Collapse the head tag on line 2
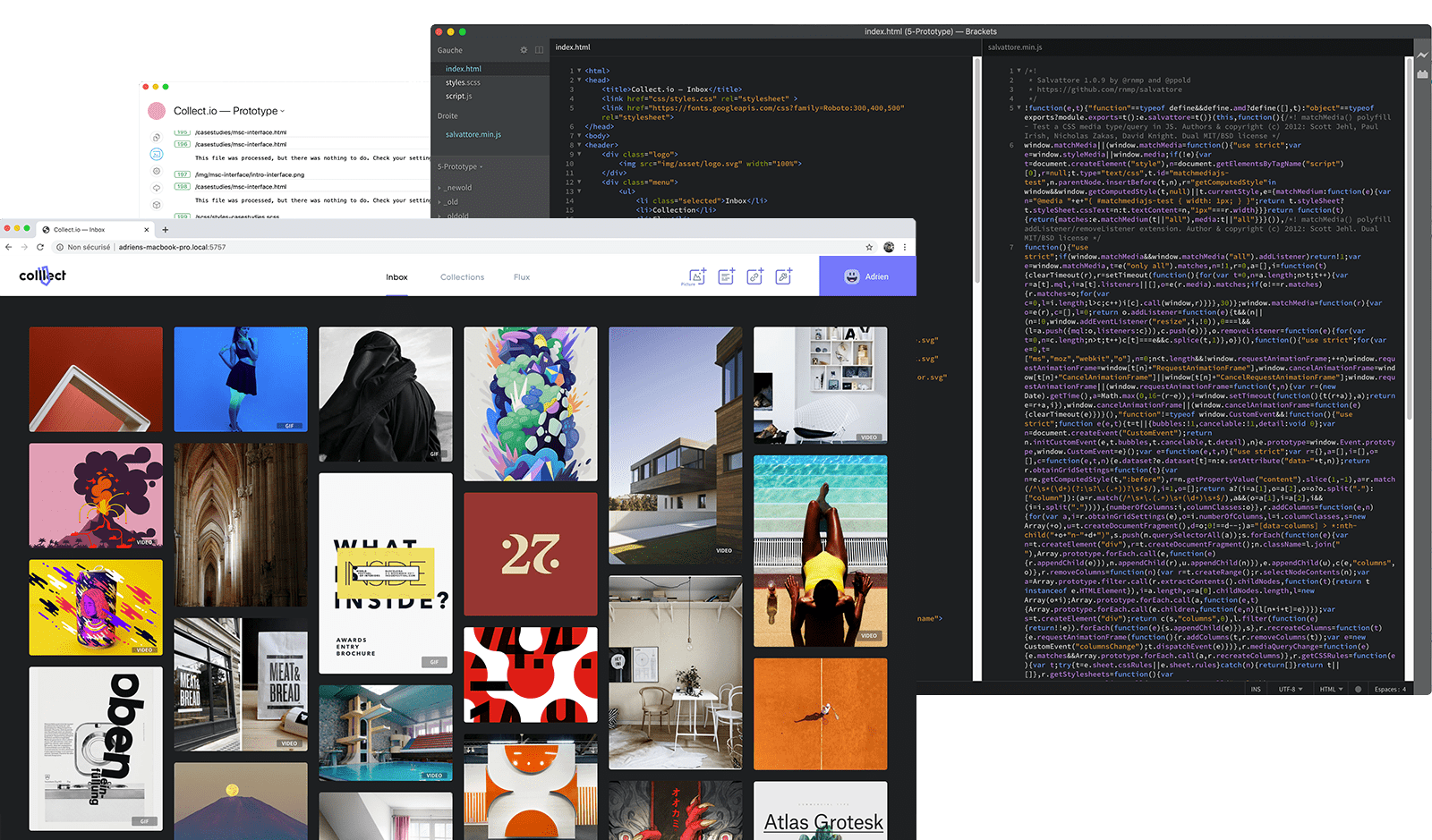1432x840 pixels. tap(579, 80)
